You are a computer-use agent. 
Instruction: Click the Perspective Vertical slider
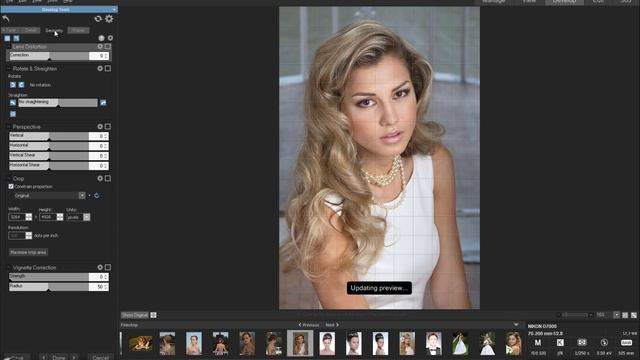pos(49,136)
